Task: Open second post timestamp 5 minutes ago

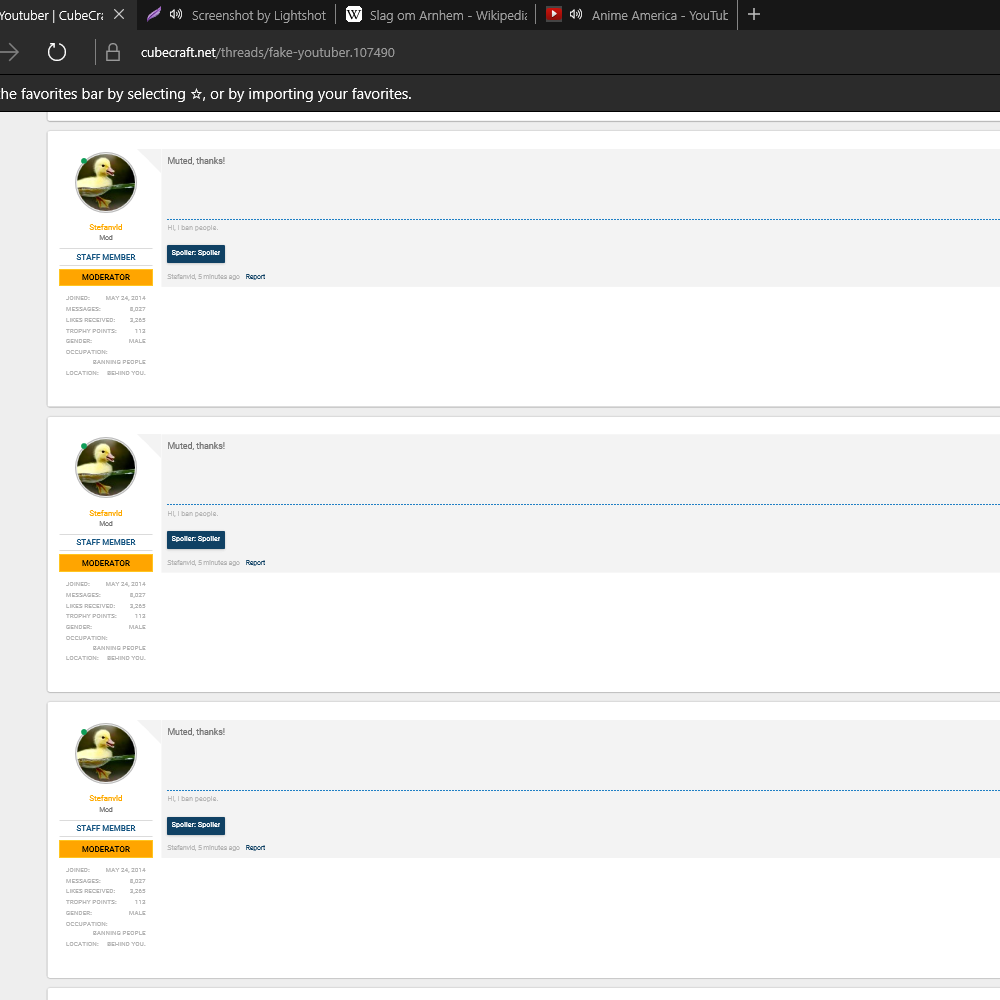Action: 219,562
